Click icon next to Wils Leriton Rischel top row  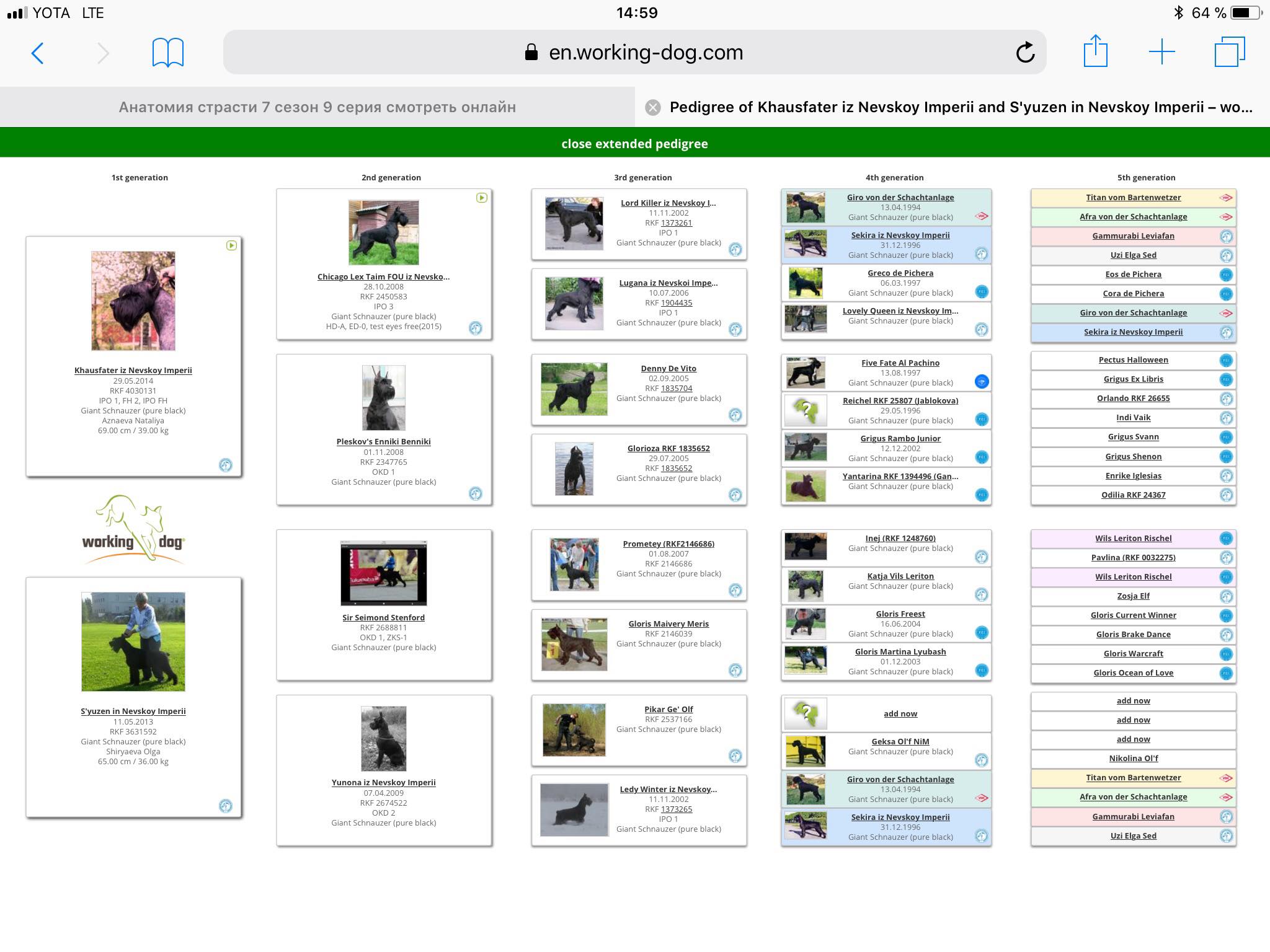pos(1226,539)
